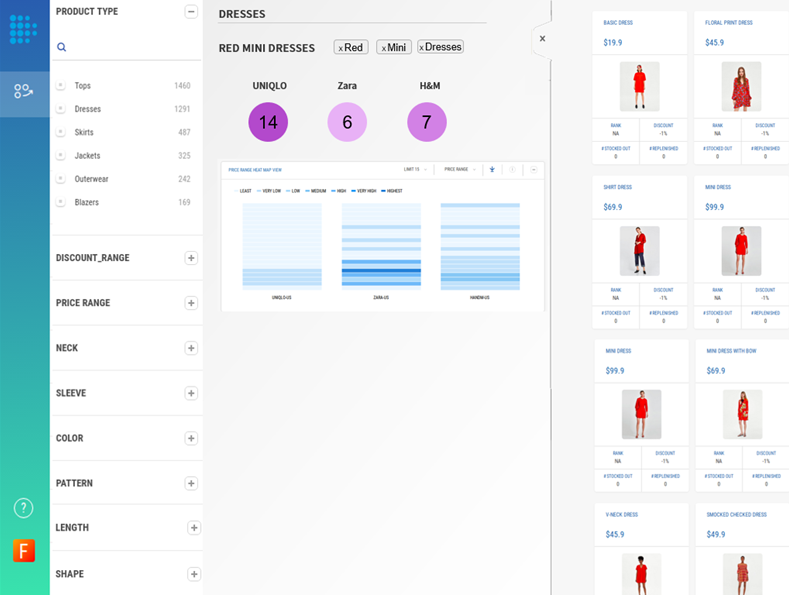The image size is (789, 595).
Task: Click the Mini Dress $99.9 title beside Shirt Dress
Action: tap(718, 187)
